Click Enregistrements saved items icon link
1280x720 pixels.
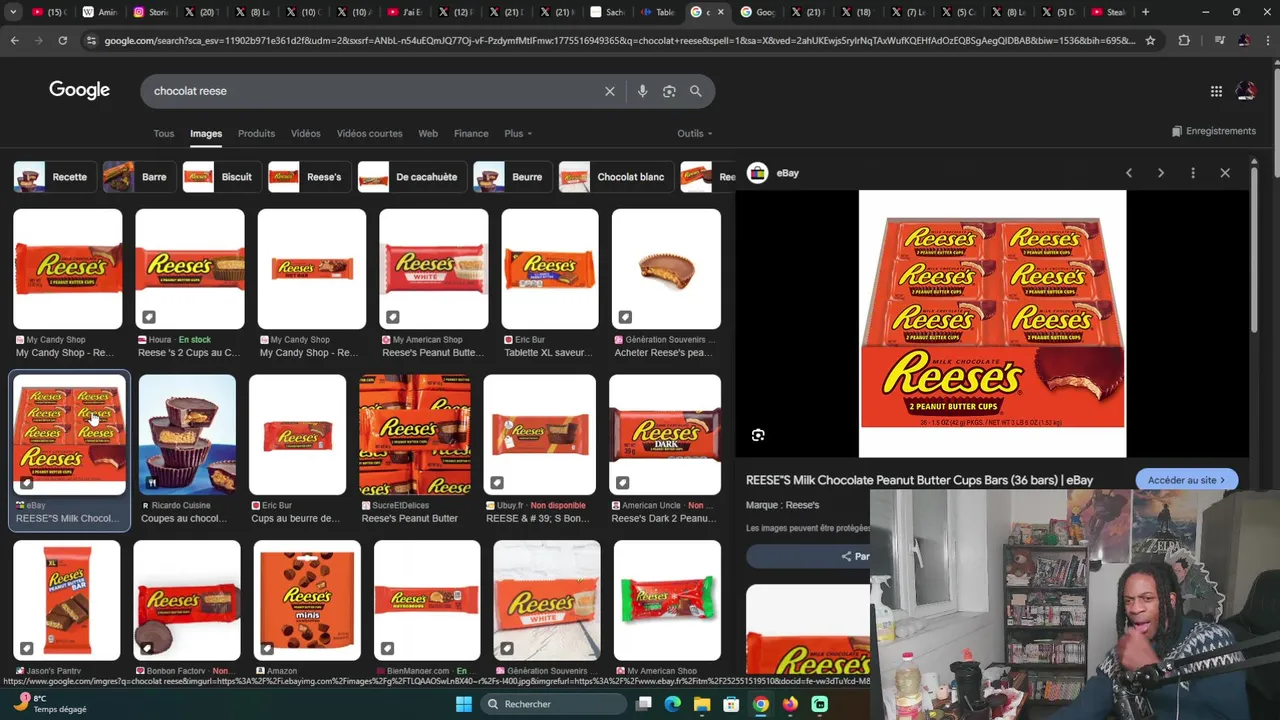coord(1214,131)
